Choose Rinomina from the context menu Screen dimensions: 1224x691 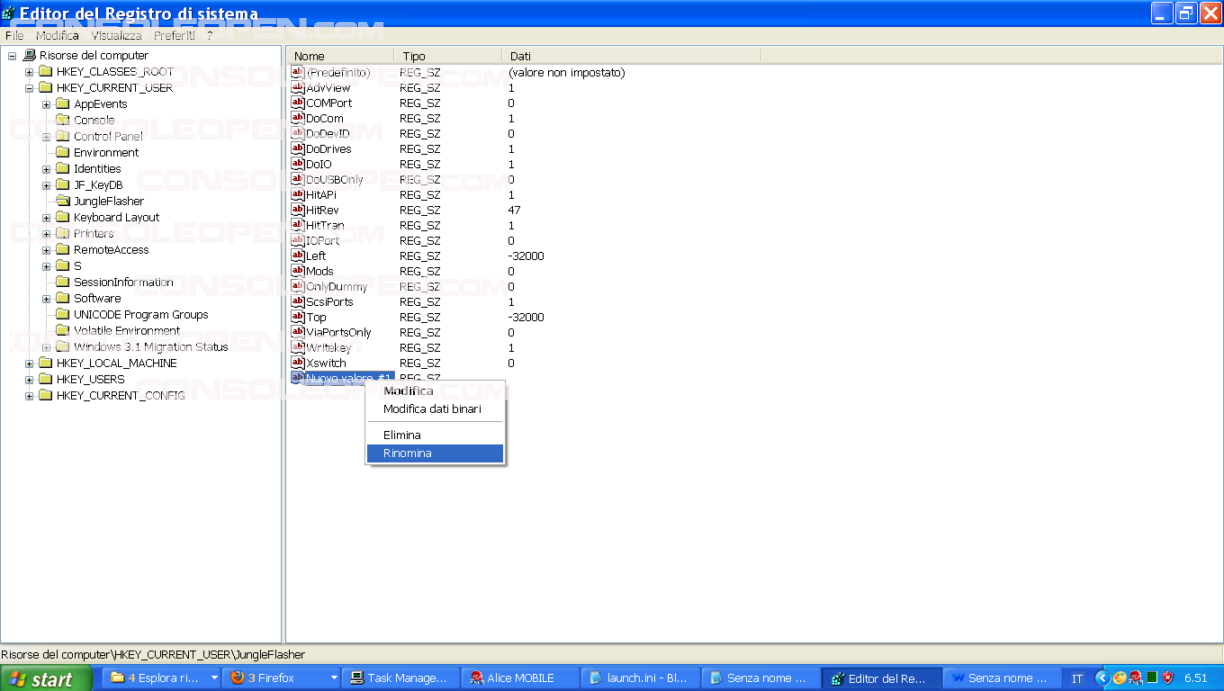[x=408, y=453]
